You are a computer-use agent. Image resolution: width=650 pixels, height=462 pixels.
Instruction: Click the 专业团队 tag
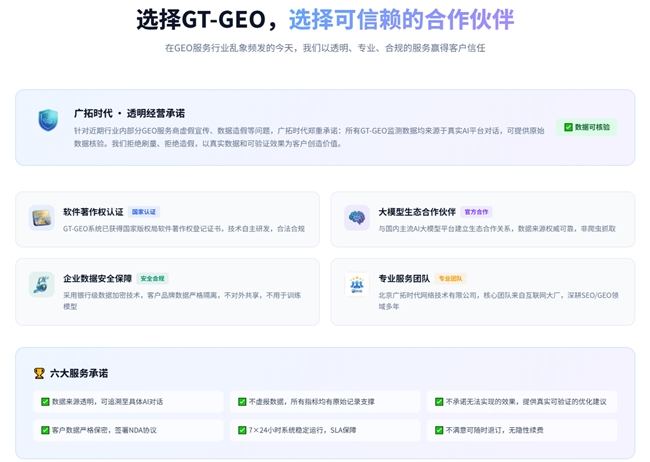point(451,278)
